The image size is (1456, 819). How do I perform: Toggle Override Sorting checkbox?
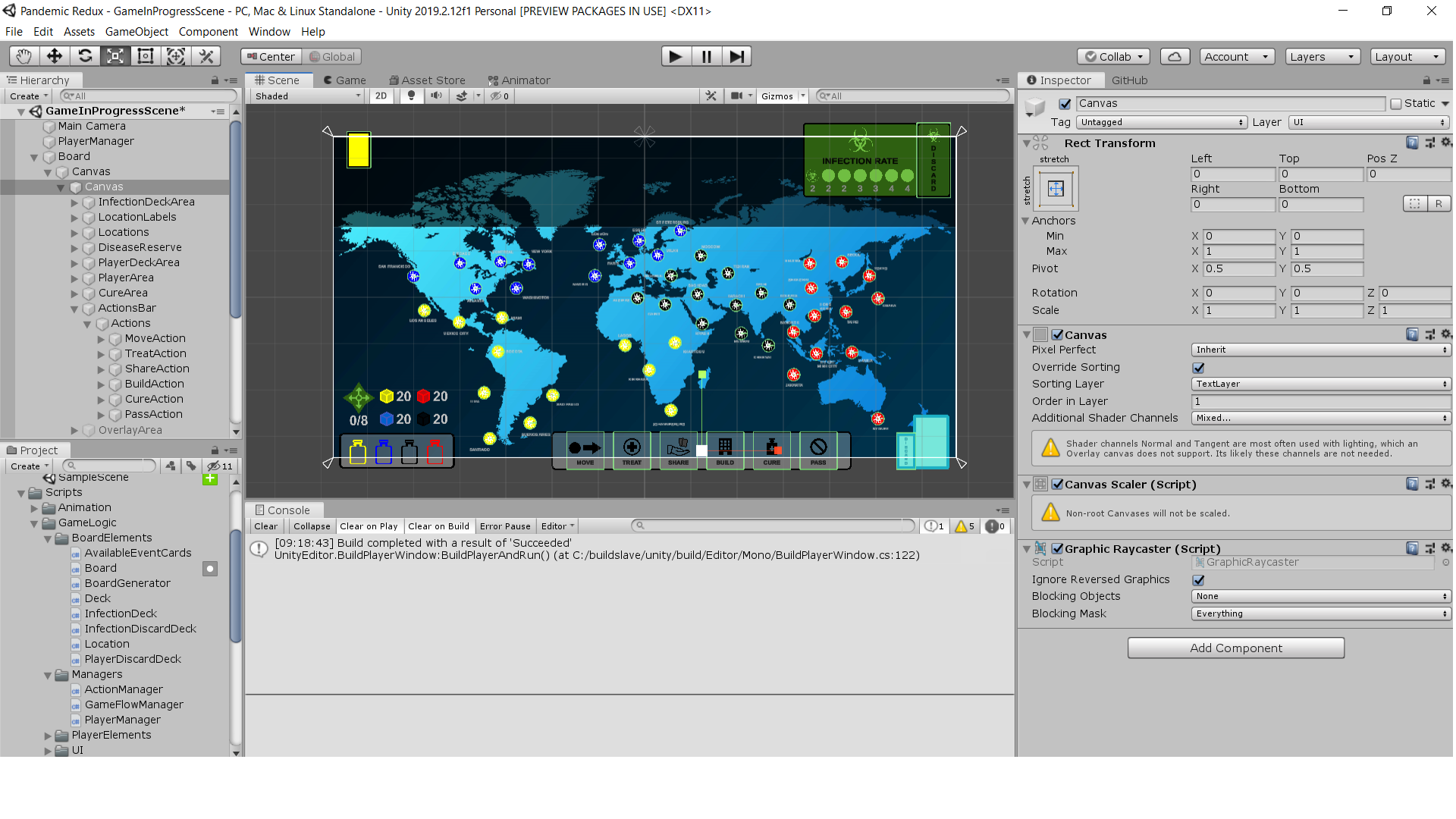pyautogui.click(x=1198, y=368)
